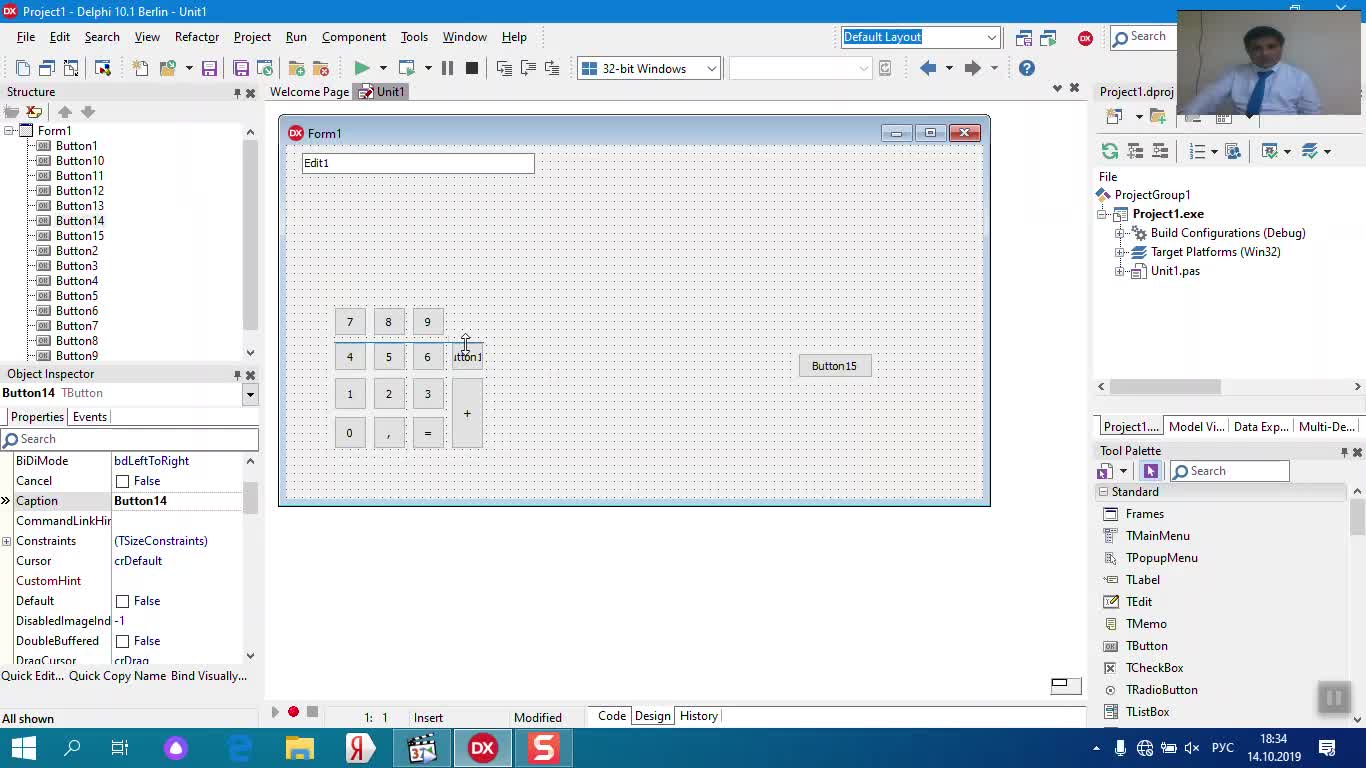Screen dimensions: 1366x768
Task: Switch to the Events tab
Action: [x=89, y=417]
